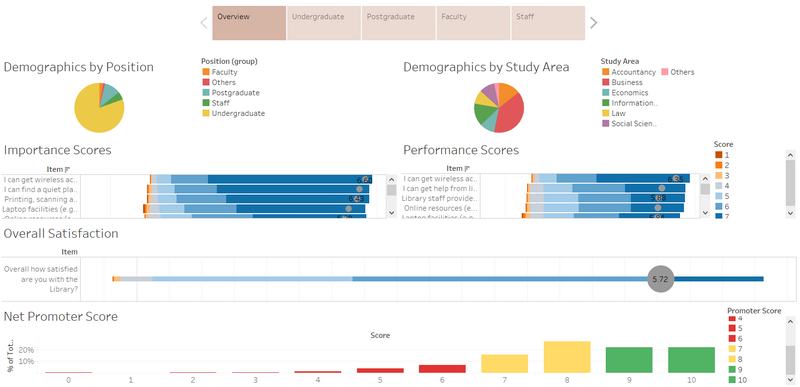Click Performance Scores scroll-down arrow

tap(705, 213)
